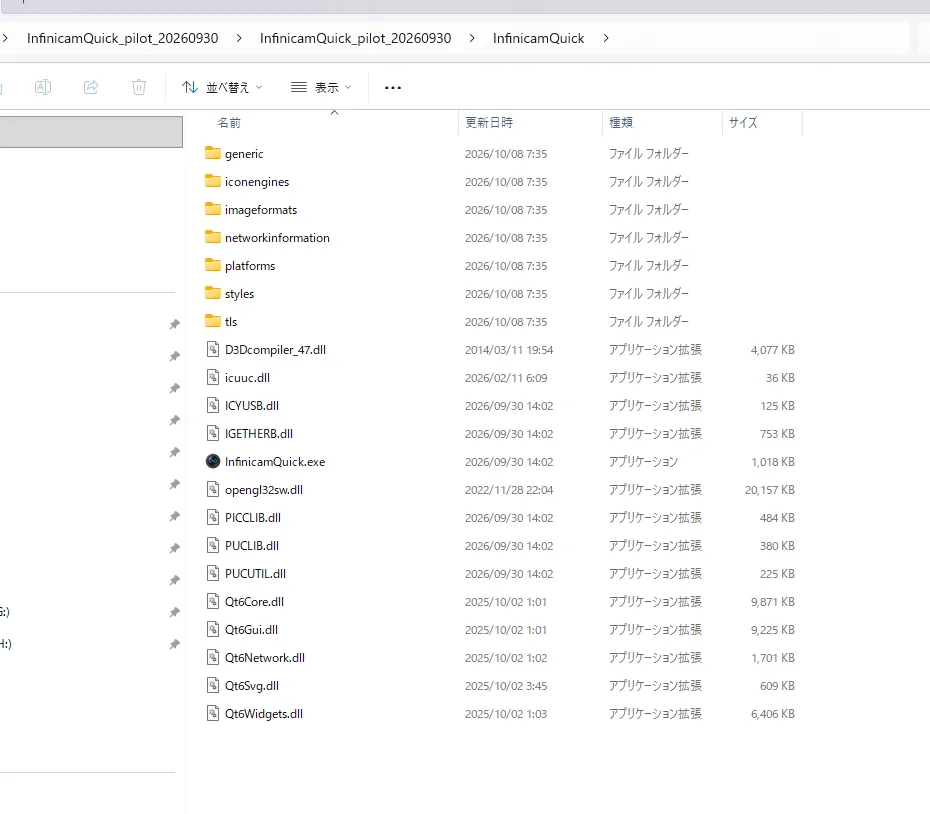
Task: Select the Qt6Network.dll file name
Action: pyautogui.click(x=265, y=657)
